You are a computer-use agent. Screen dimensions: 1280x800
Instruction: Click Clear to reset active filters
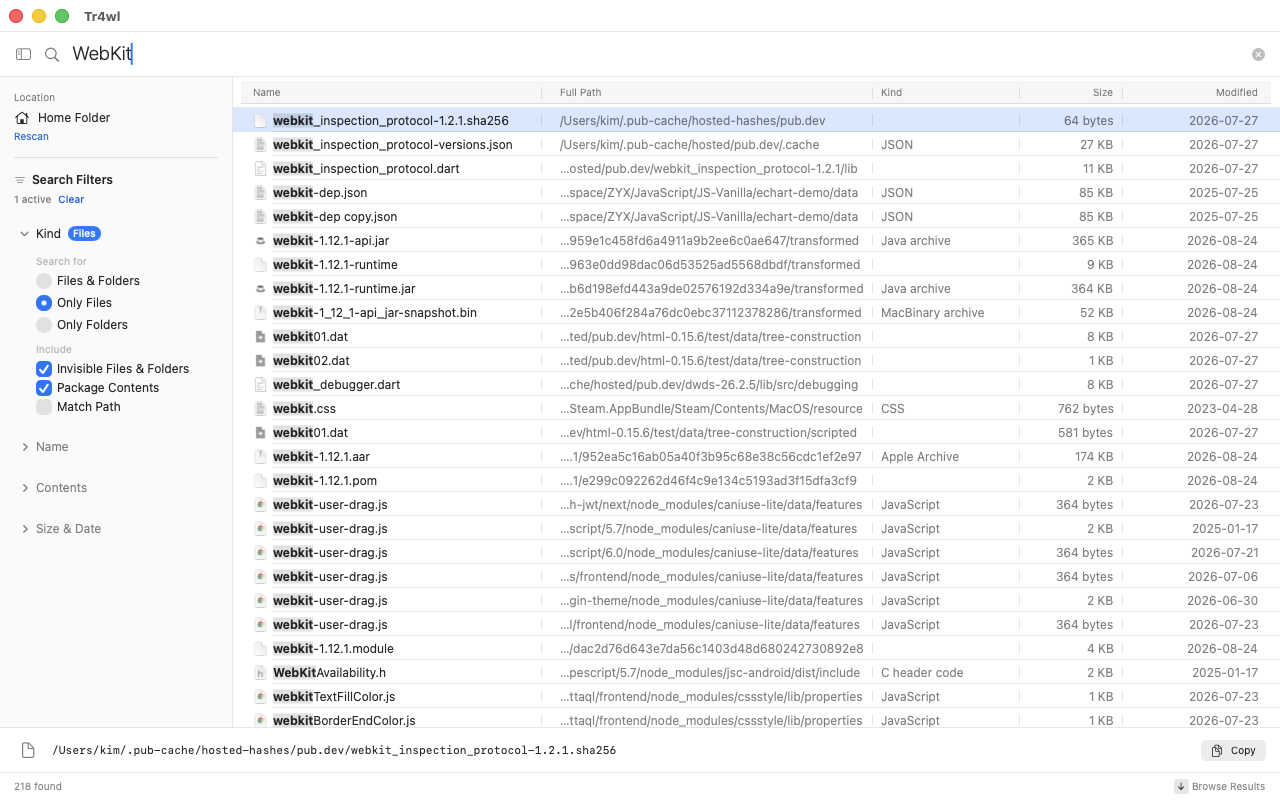(71, 200)
